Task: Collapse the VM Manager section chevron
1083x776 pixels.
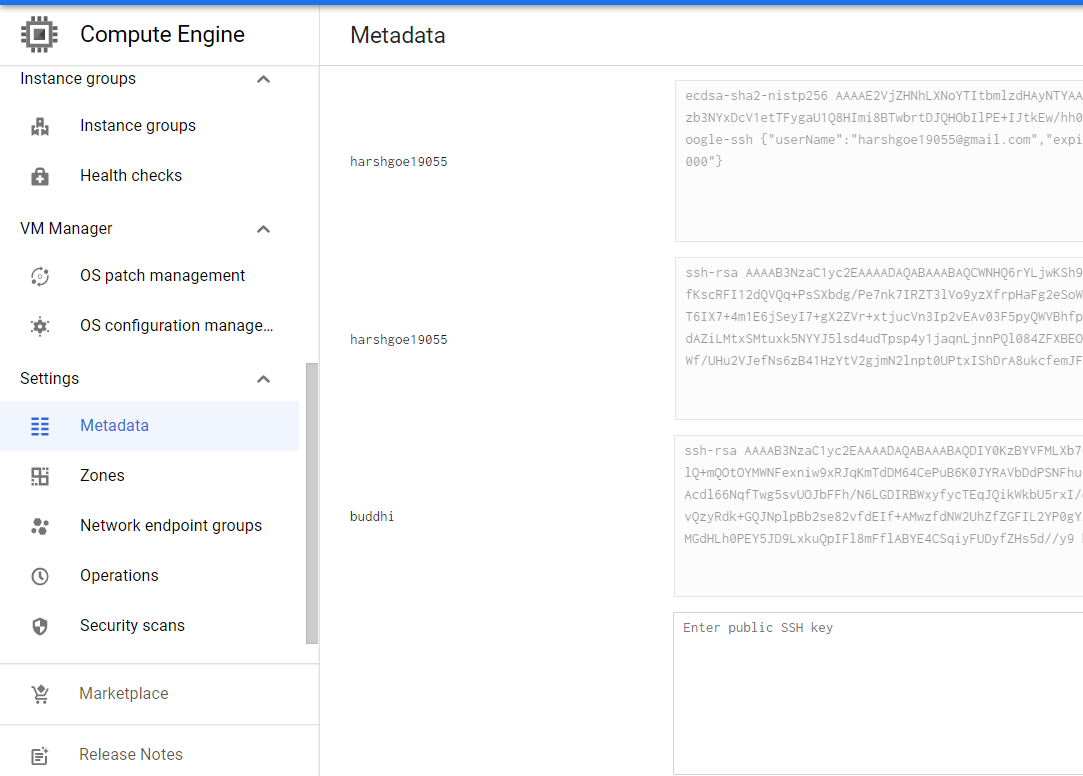Action: pyautogui.click(x=263, y=229)
